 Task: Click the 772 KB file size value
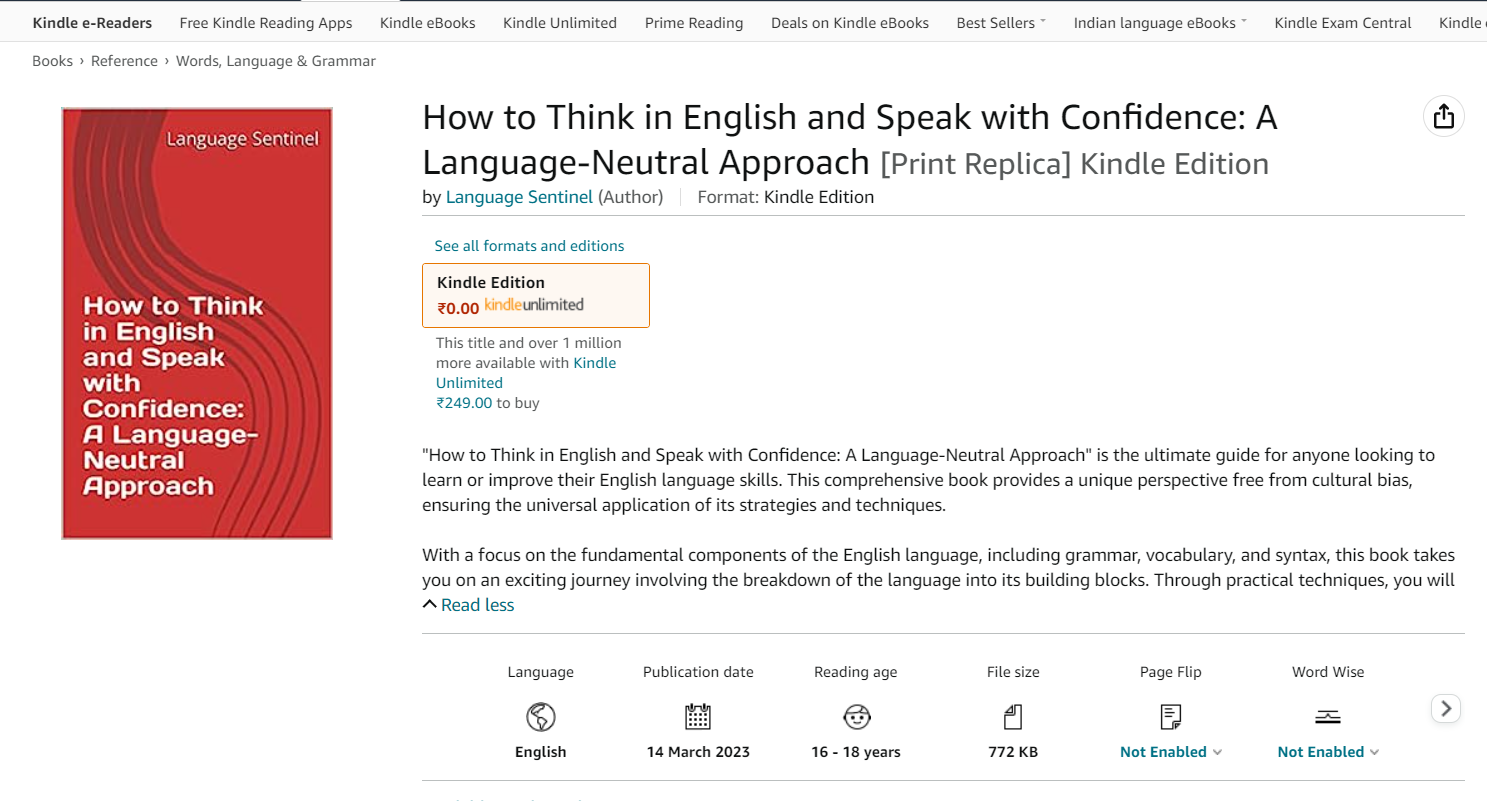(1013, 752)
